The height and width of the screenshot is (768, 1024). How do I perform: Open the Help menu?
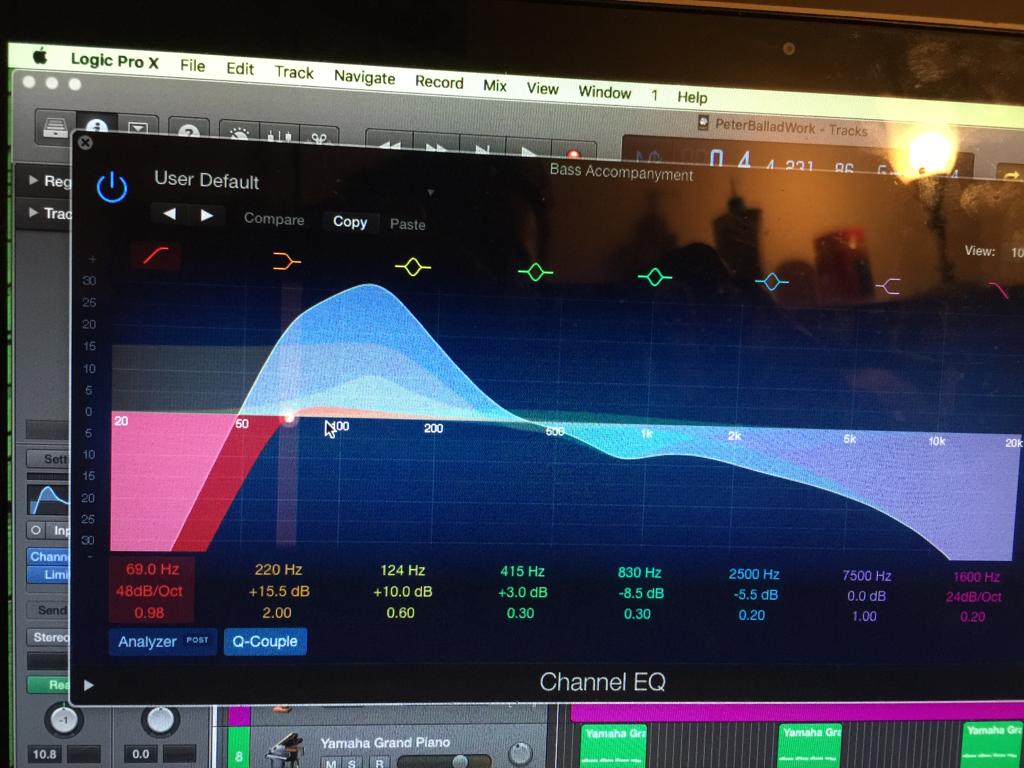pyautogui.click(x=692, y=97)
